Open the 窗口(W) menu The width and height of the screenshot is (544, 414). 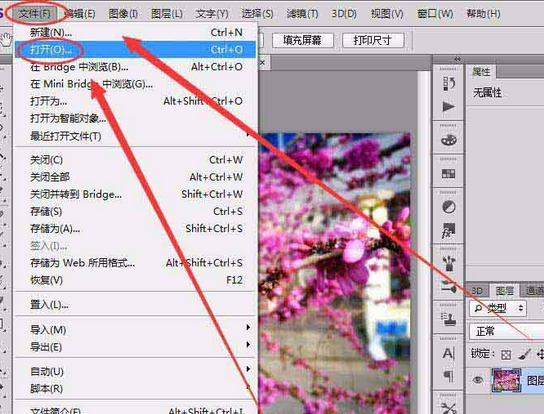coord(435,14)
